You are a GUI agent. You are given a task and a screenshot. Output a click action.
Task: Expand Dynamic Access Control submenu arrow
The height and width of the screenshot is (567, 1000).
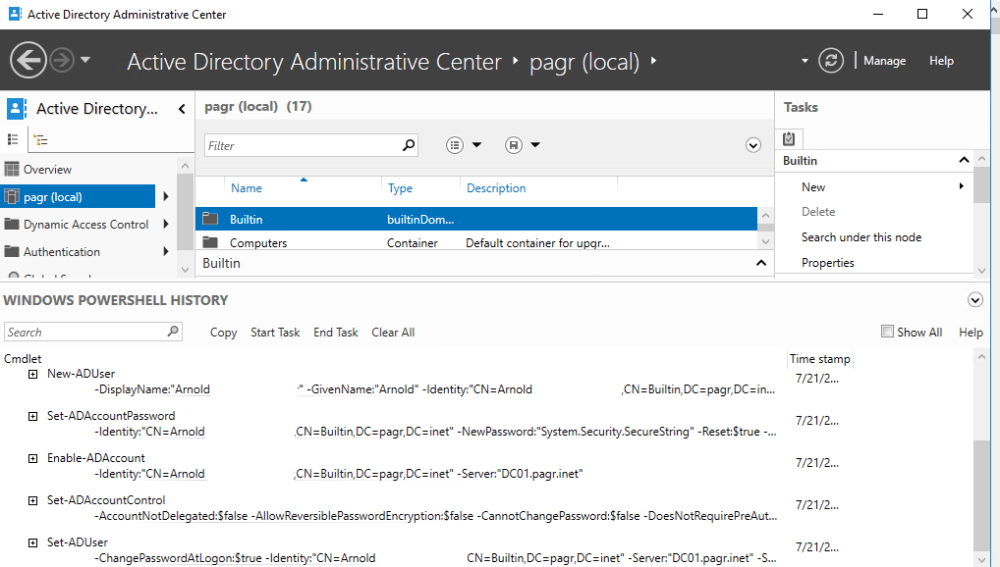[x=165, y=225]
